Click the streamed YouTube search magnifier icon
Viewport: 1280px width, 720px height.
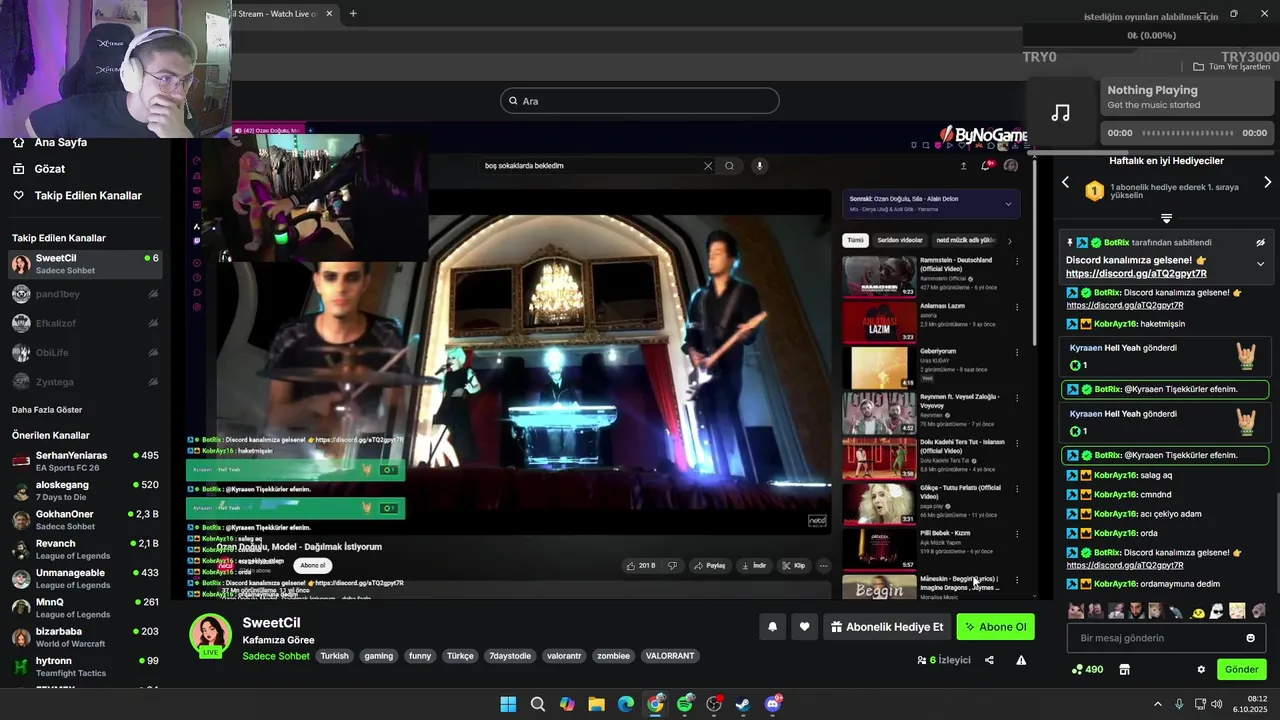(x=729, y=166)
